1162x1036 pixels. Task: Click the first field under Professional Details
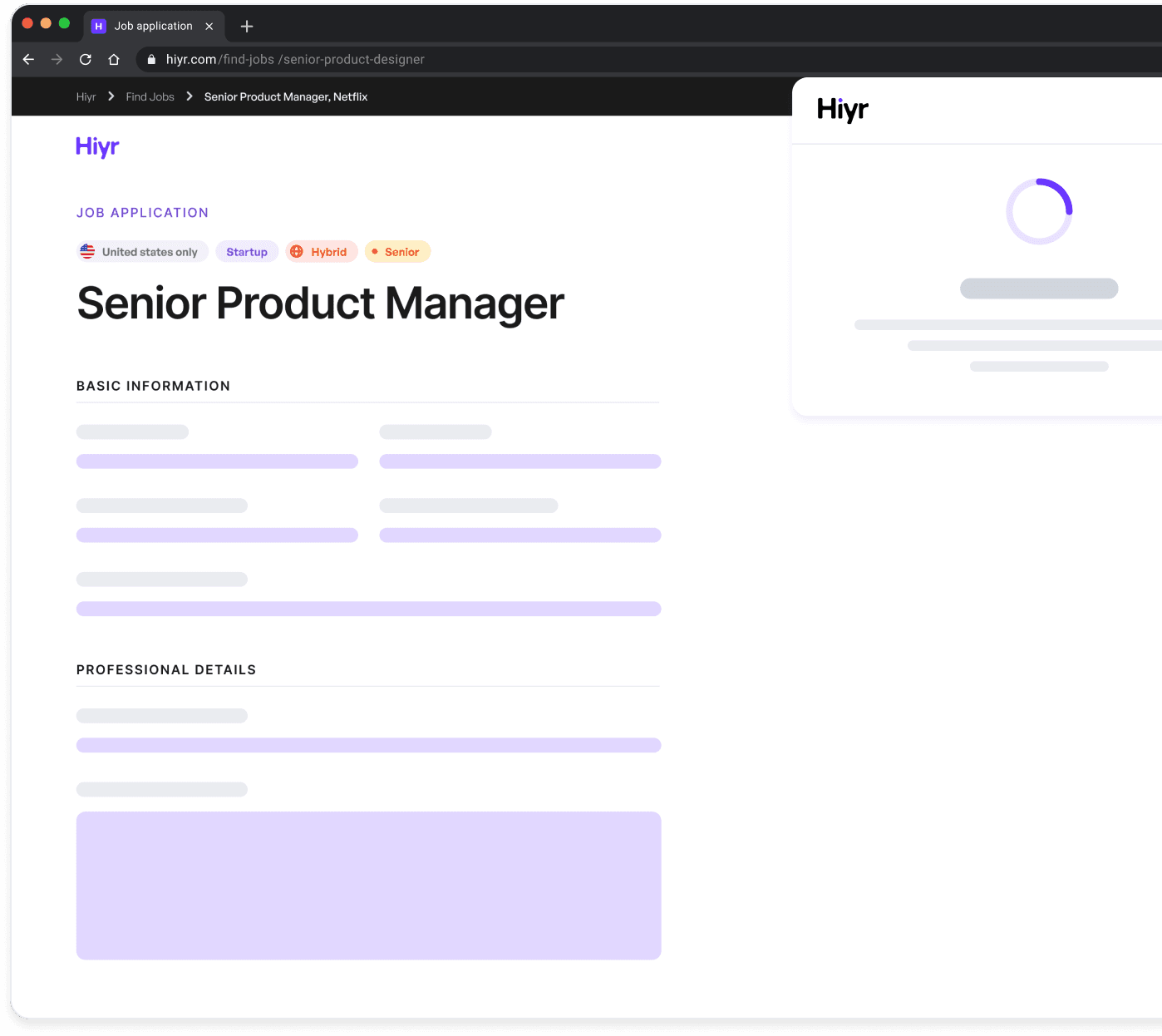point(369,745)
